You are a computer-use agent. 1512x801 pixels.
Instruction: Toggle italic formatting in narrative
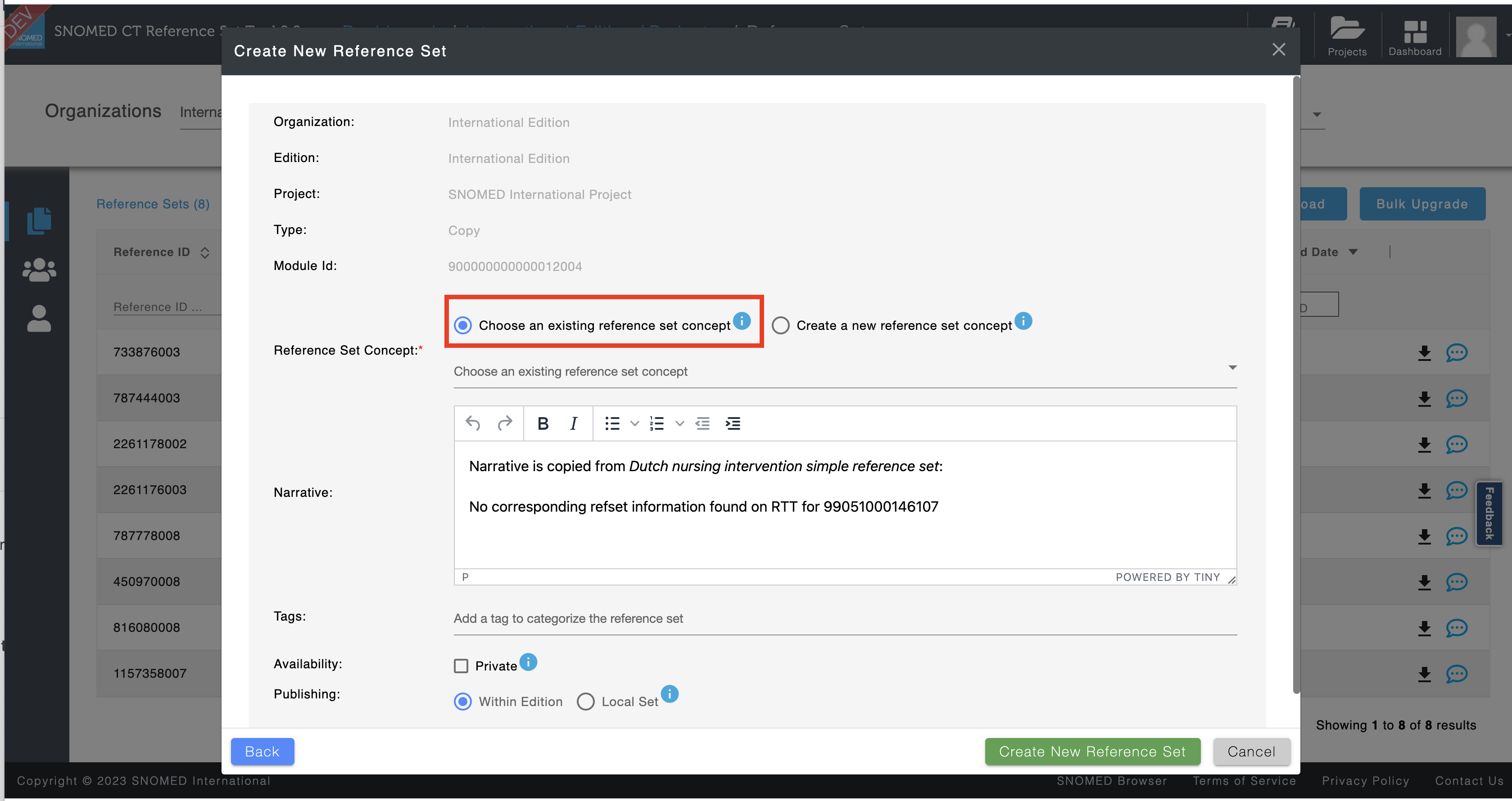point(574,423)
